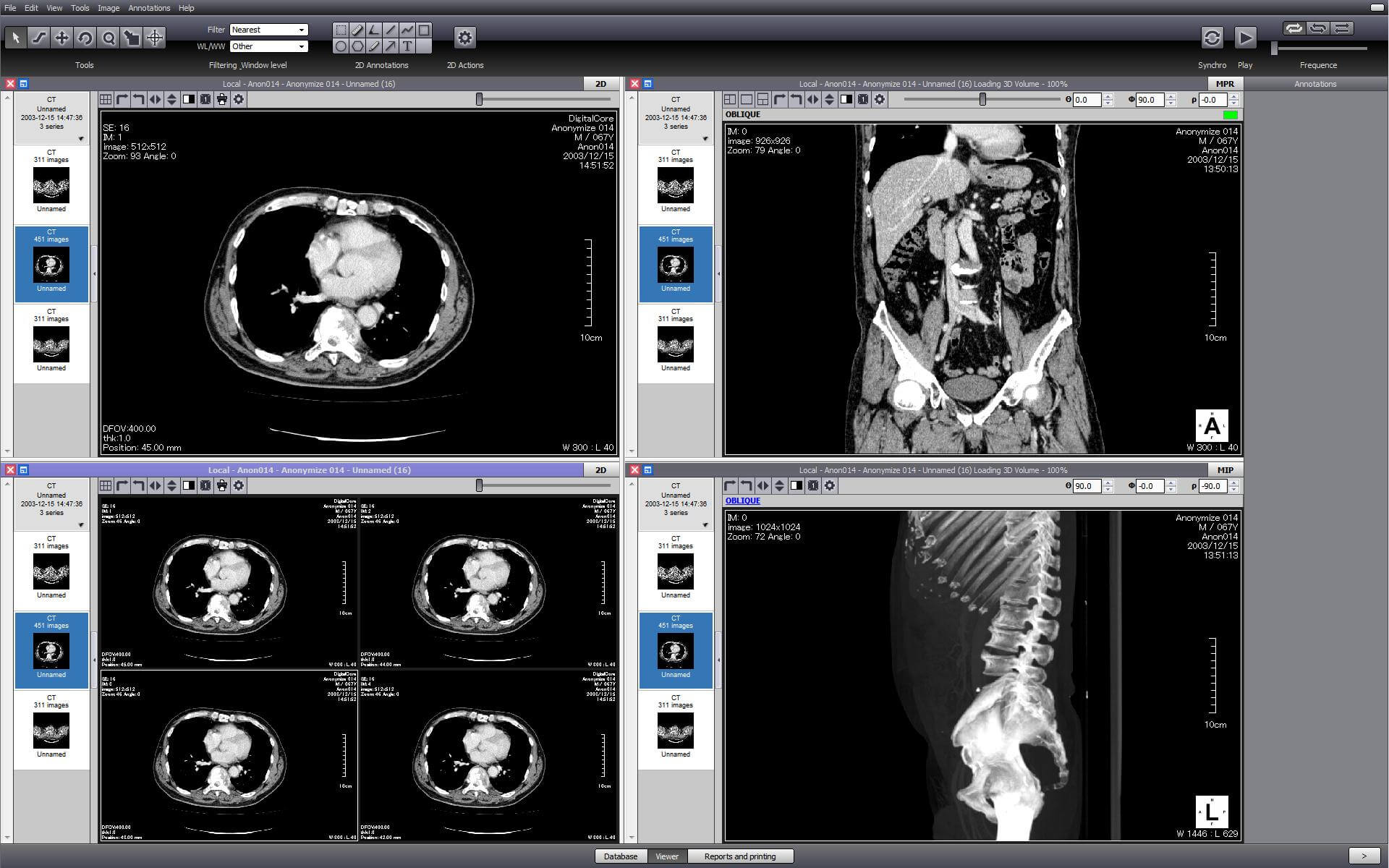Choose the ellipse annotation tool
This screenshot has height=868, width=1389.
tap(341, 46)
